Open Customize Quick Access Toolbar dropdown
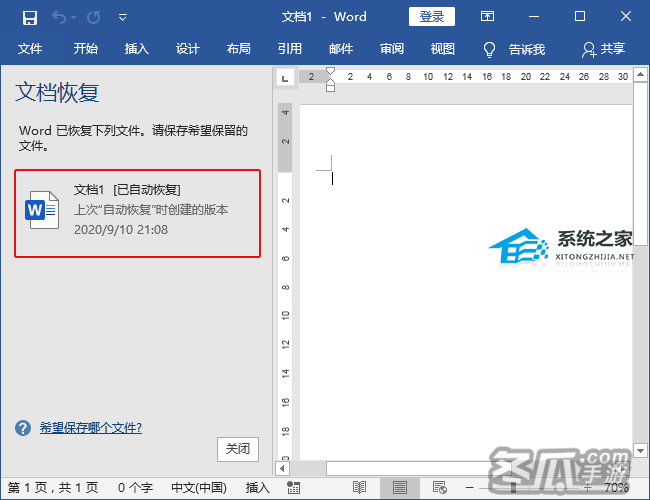Screen dimensions: 650x500 [123, 17]
